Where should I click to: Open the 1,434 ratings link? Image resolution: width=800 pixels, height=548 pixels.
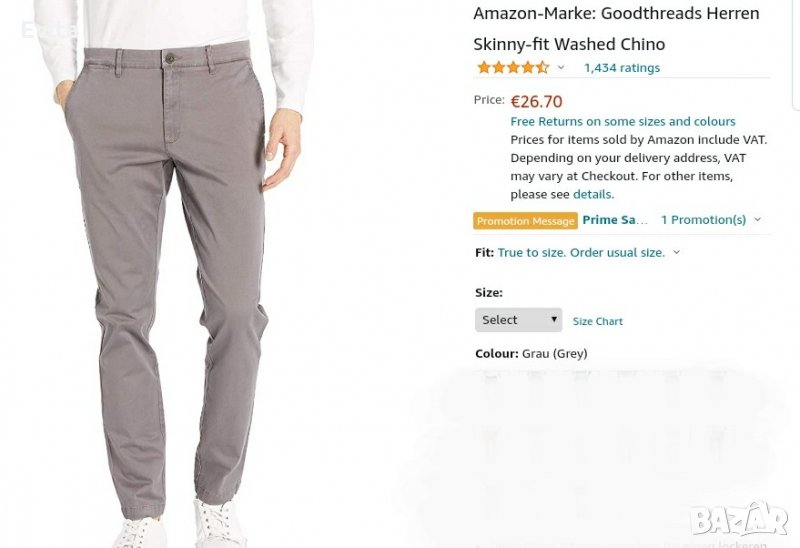(x=621, y=68)
